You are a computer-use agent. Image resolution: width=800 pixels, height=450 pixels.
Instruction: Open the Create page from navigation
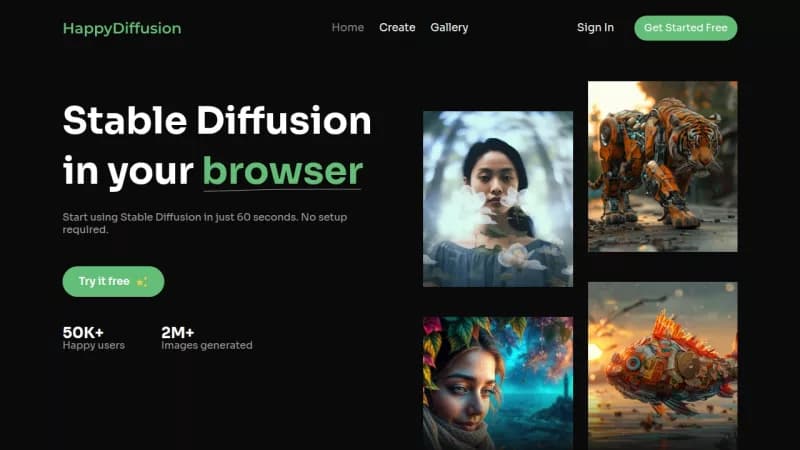coord(397,28)
